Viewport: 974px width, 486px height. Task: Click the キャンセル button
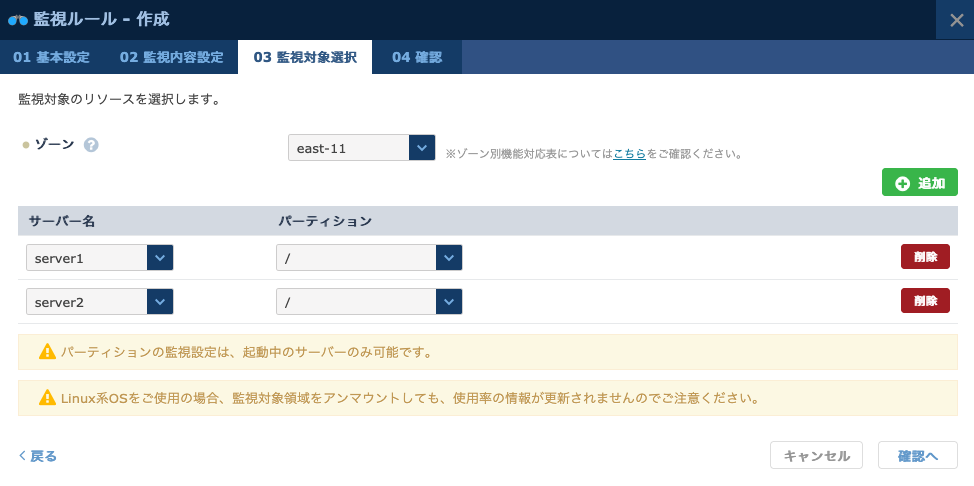[816, 456]
